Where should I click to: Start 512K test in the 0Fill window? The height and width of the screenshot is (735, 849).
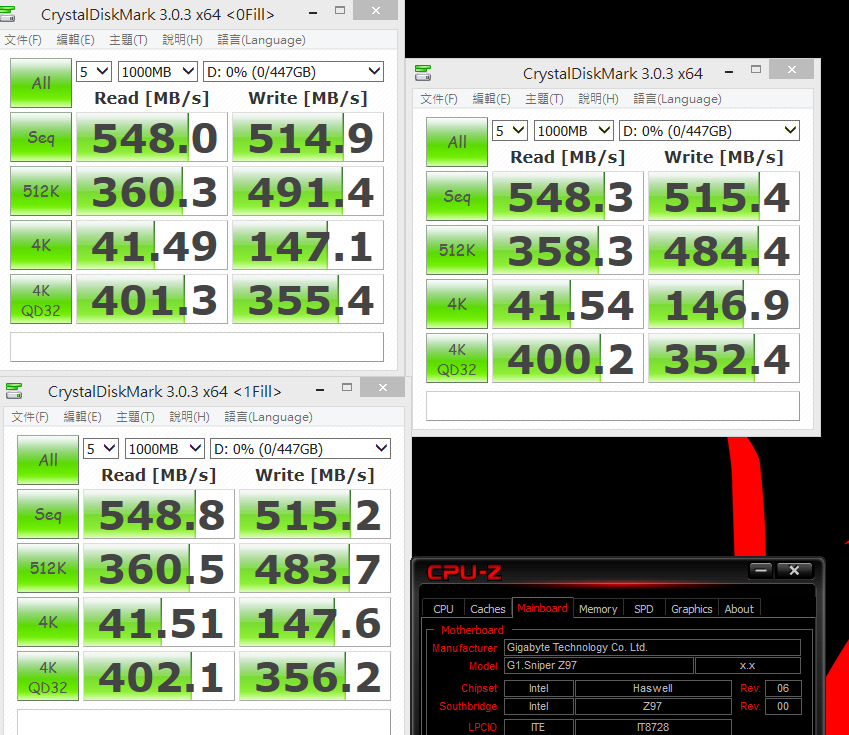(41, 191)
